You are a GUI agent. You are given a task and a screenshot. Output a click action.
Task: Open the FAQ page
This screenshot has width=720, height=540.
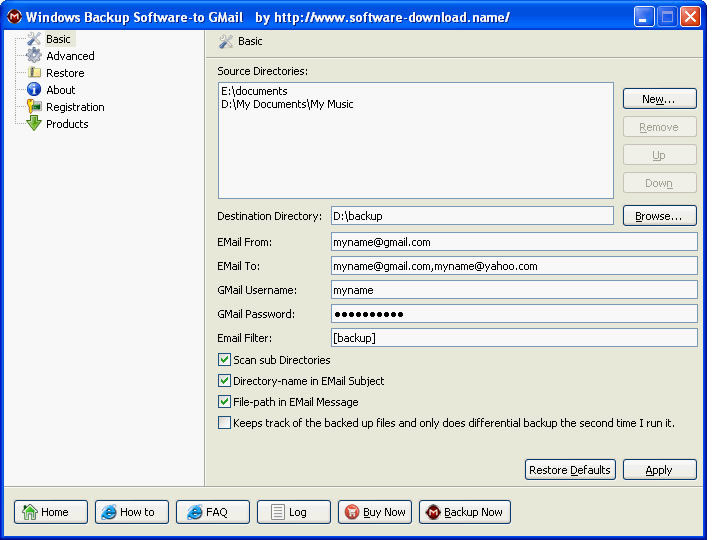coord(213,512)
